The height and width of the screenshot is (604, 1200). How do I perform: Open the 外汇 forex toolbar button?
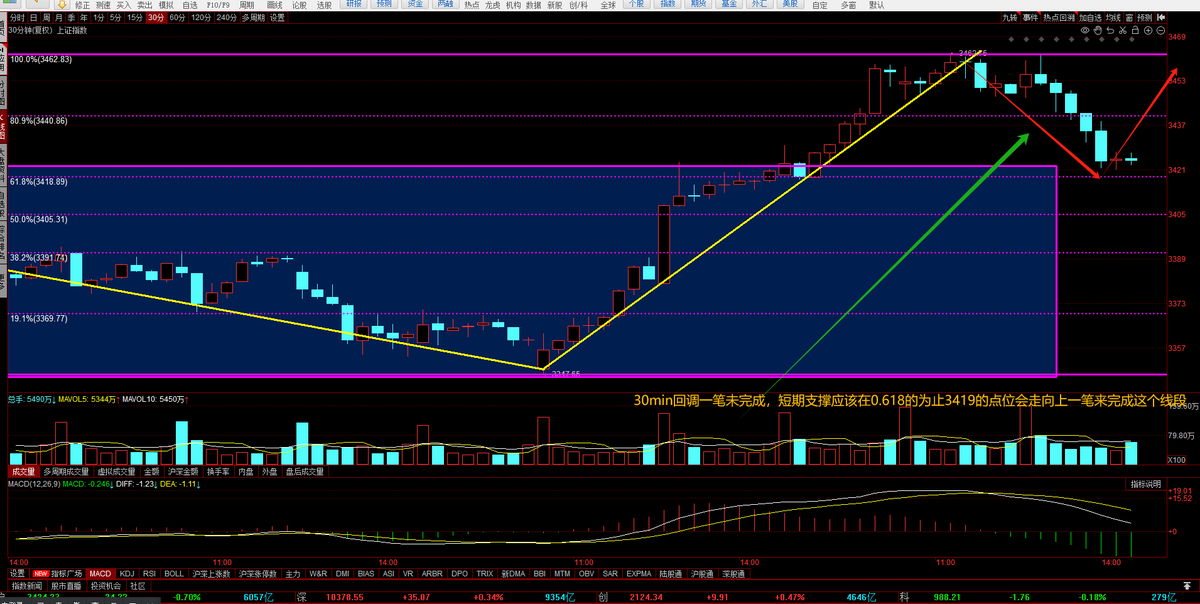[759, 4]
